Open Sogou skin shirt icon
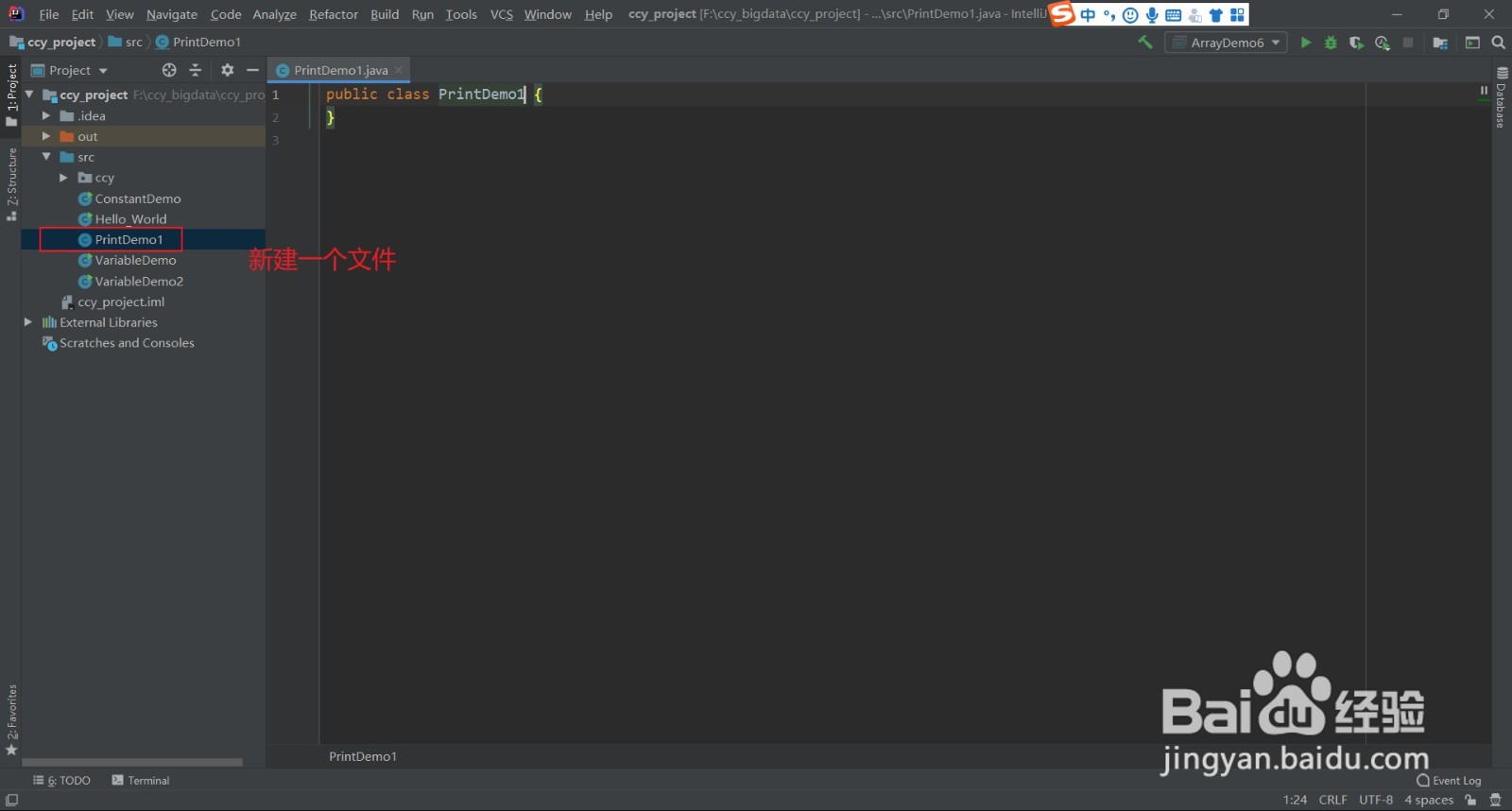The width and height of the screenshot is (1512, 811). pyautogui.click(x=1216, y=15)
